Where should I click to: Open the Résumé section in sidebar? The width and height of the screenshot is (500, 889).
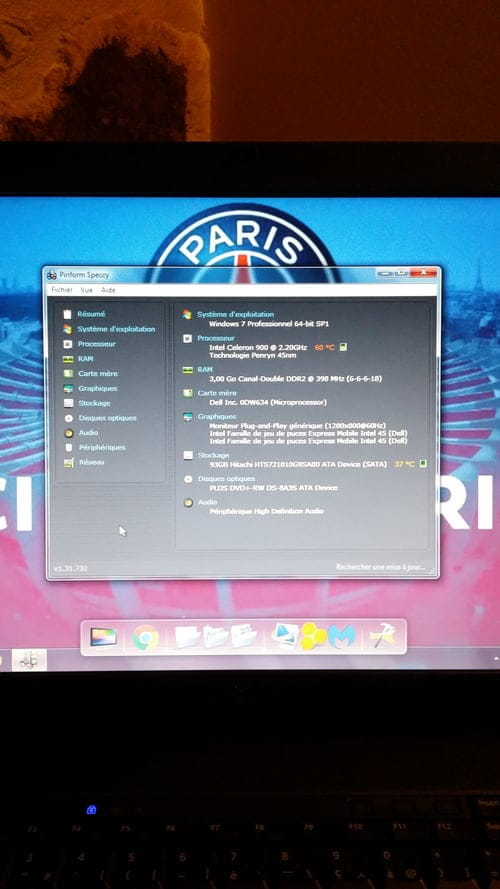[91, 314]
